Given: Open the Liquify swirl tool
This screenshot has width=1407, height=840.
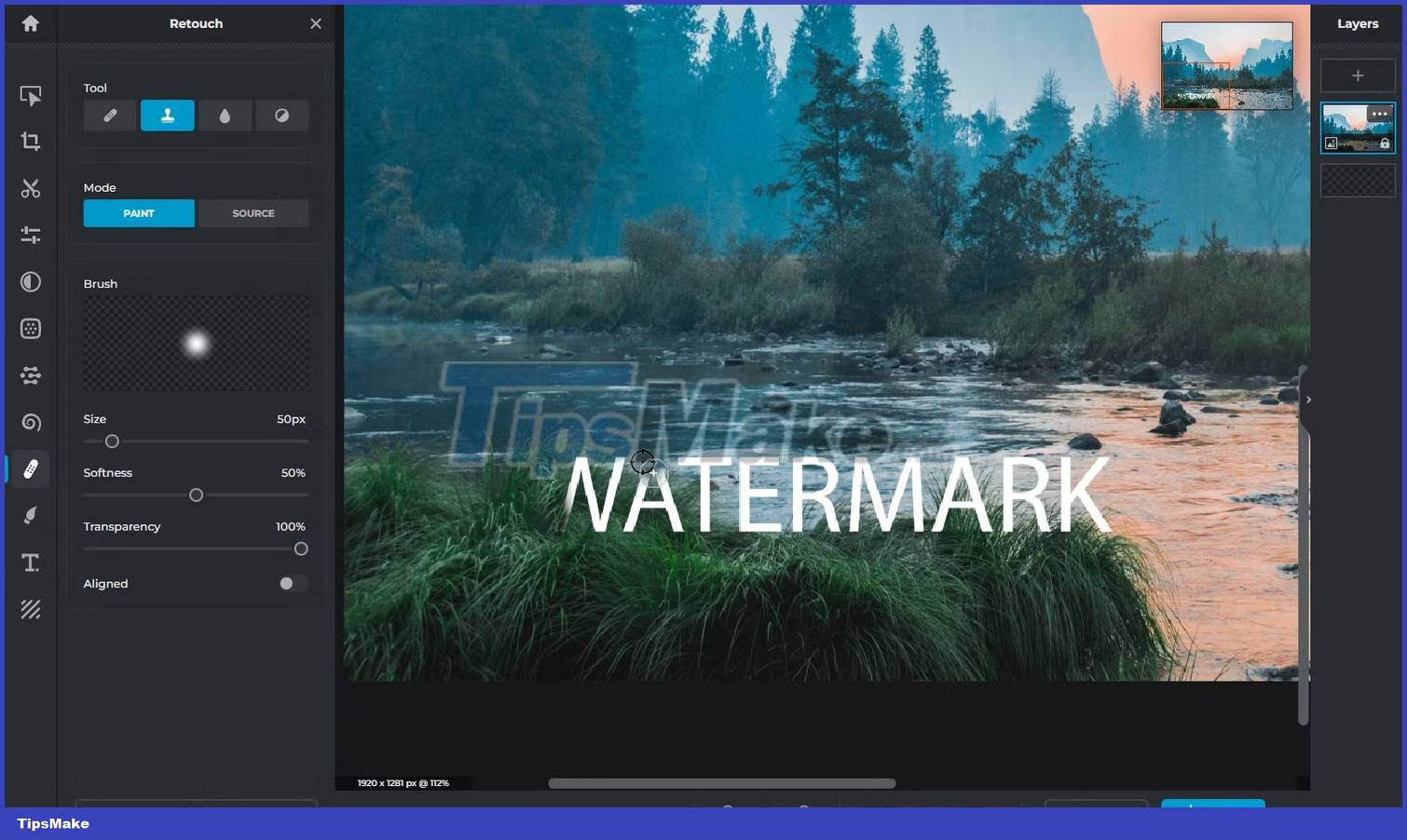Looking at the screenshot, I should 31,422.
